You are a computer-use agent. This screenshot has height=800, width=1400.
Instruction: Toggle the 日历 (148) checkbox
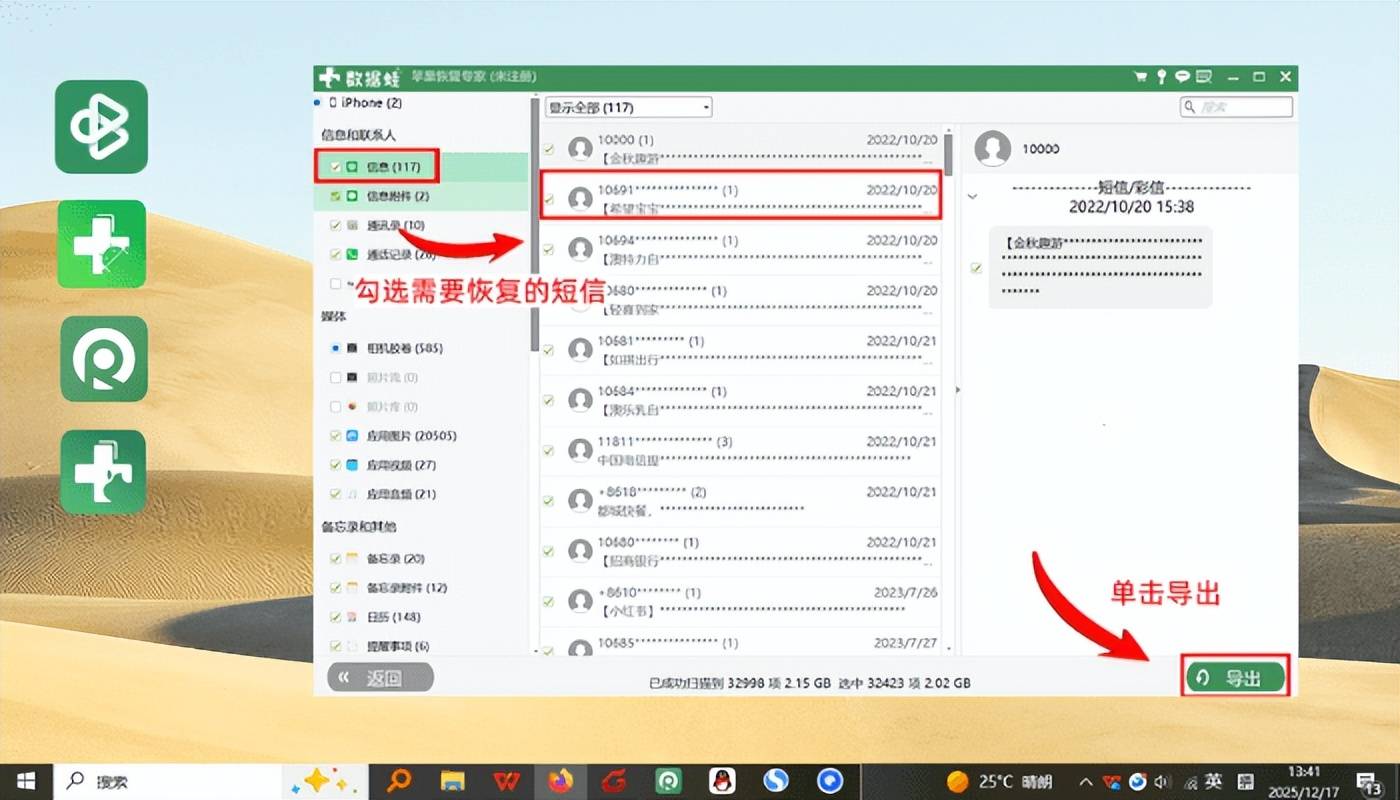(x=335, y=617)
